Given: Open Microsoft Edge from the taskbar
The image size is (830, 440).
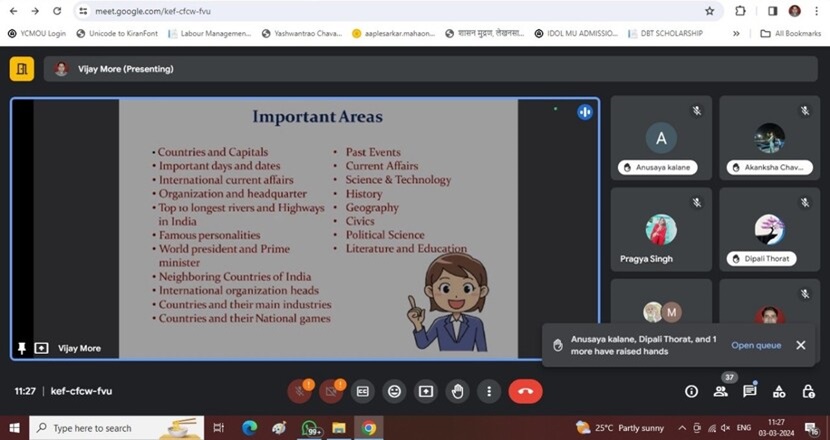Looking at the screenshot, I should [x=249, y=428].
